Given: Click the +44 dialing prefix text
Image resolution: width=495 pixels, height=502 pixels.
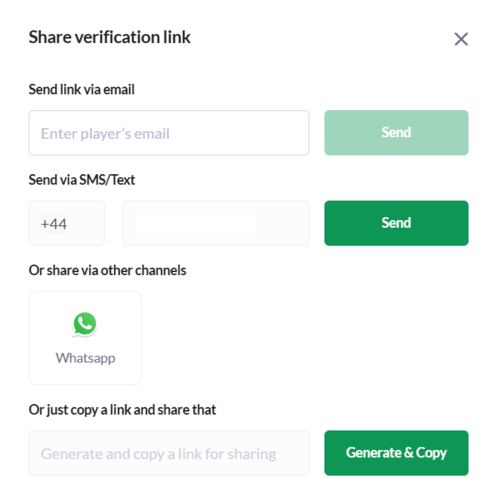Looking at the screenshot, I should click(x=54, y=224).
